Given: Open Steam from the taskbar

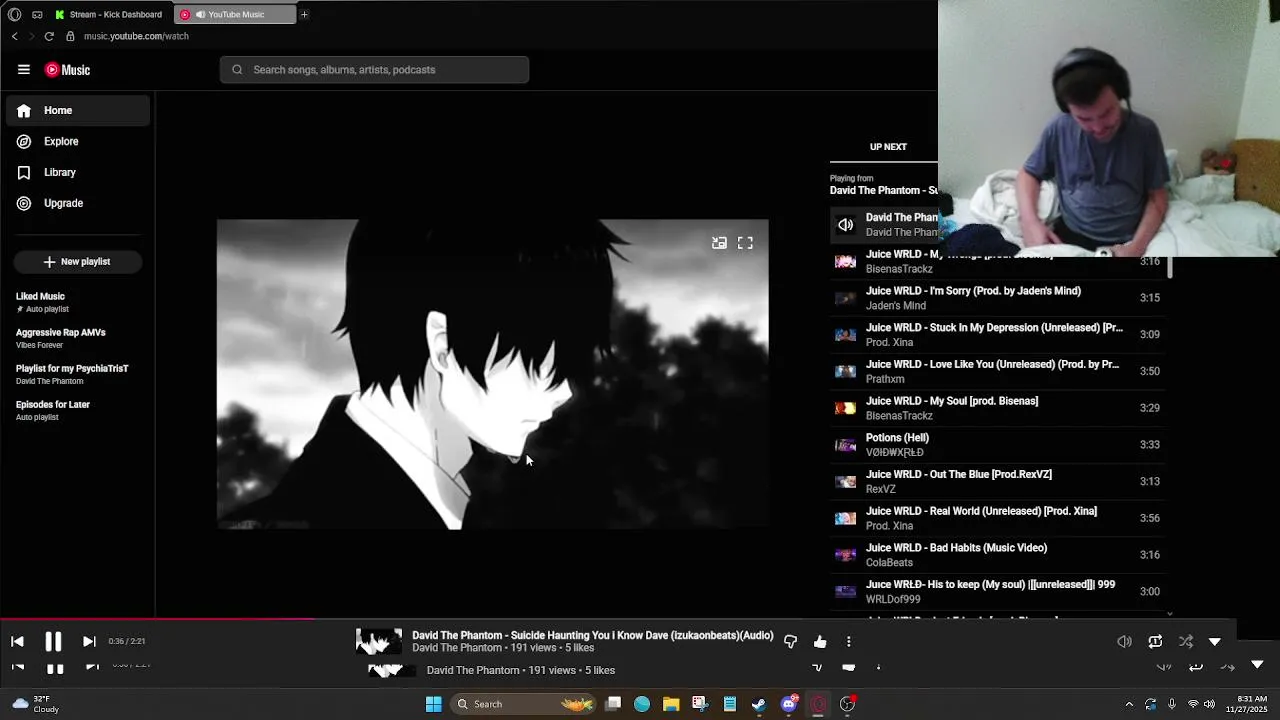Looking at the screenshot, I should click(x=759, y=704).
